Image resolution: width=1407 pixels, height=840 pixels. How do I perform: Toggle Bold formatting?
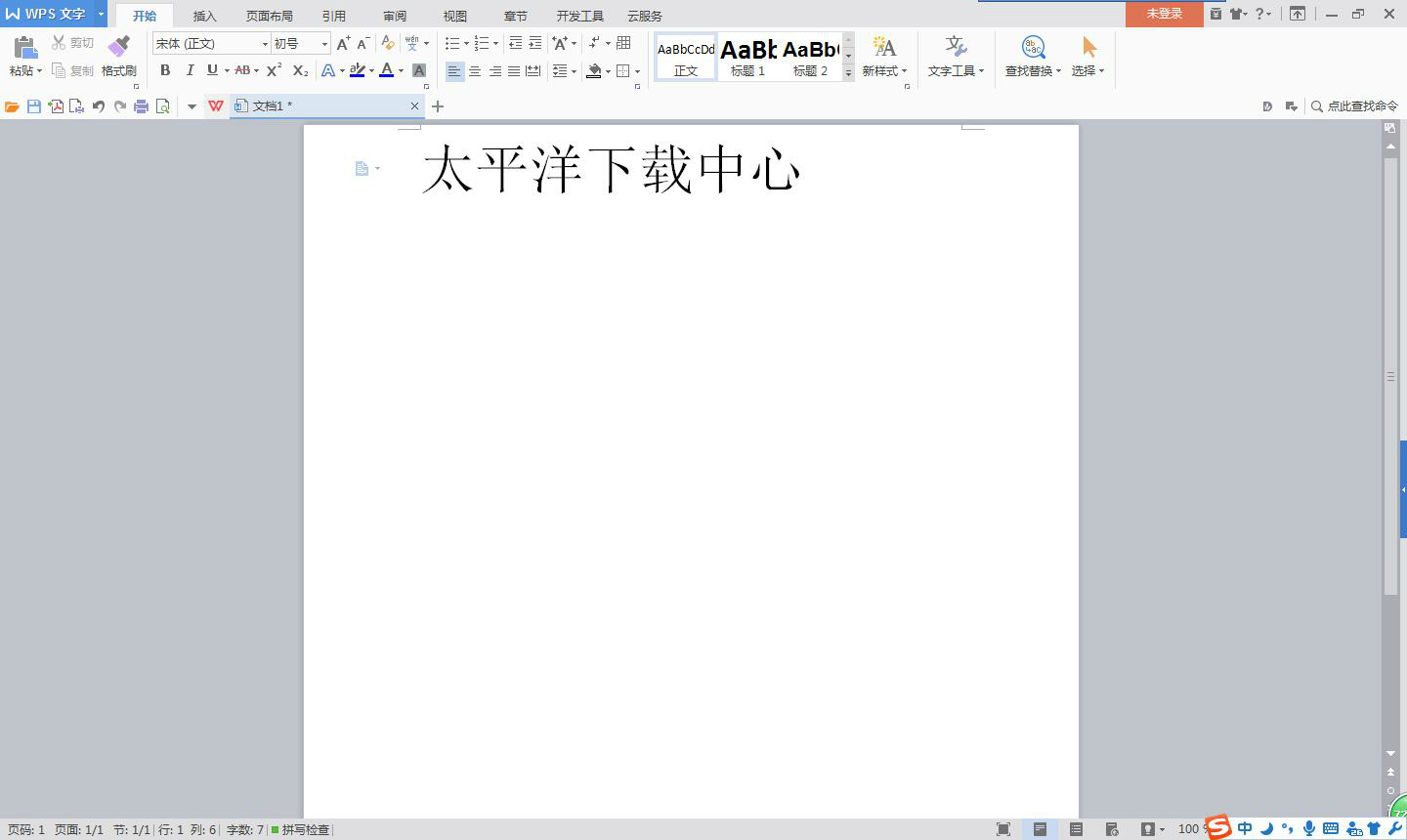coord(165,70)
